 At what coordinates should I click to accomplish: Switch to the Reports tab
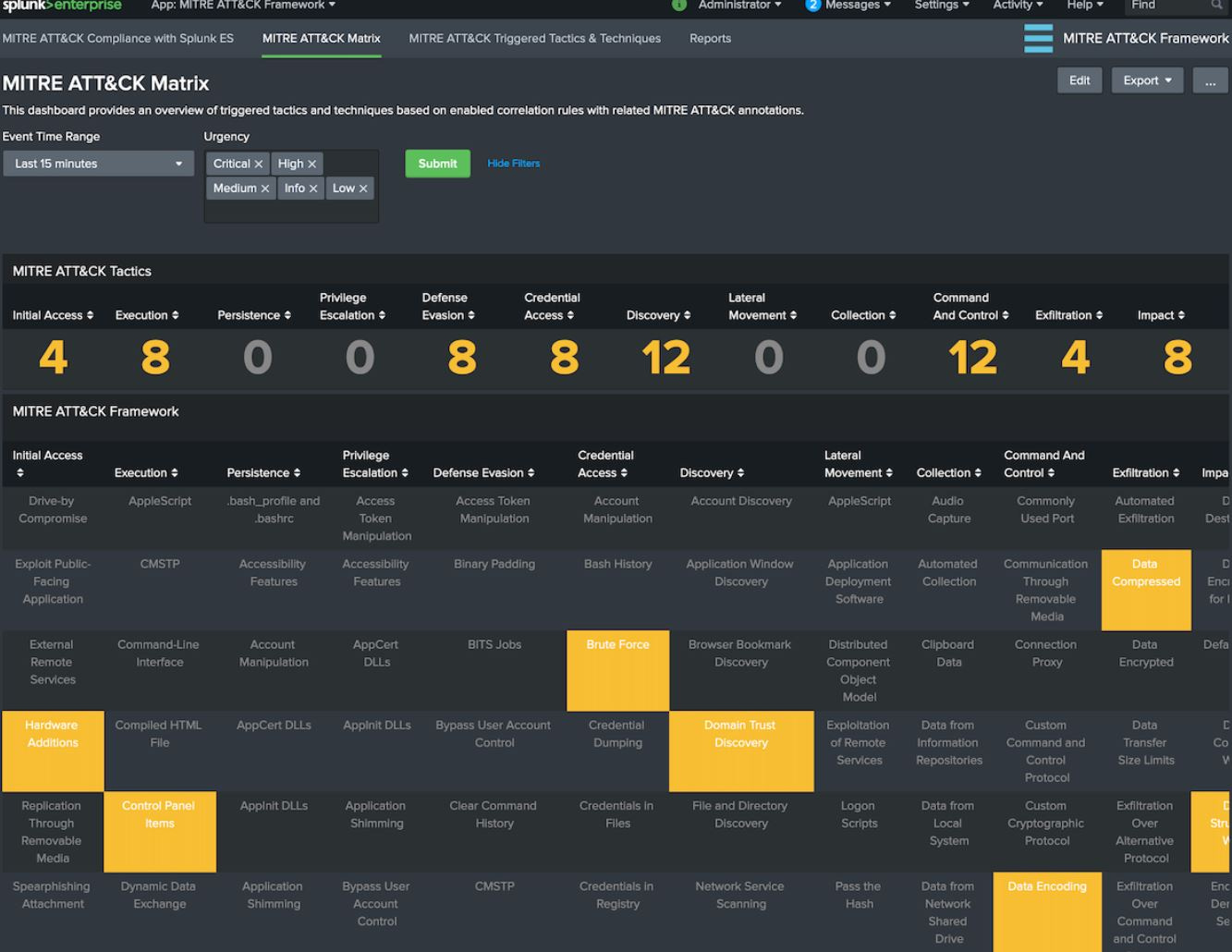click(x=710, y=39)
